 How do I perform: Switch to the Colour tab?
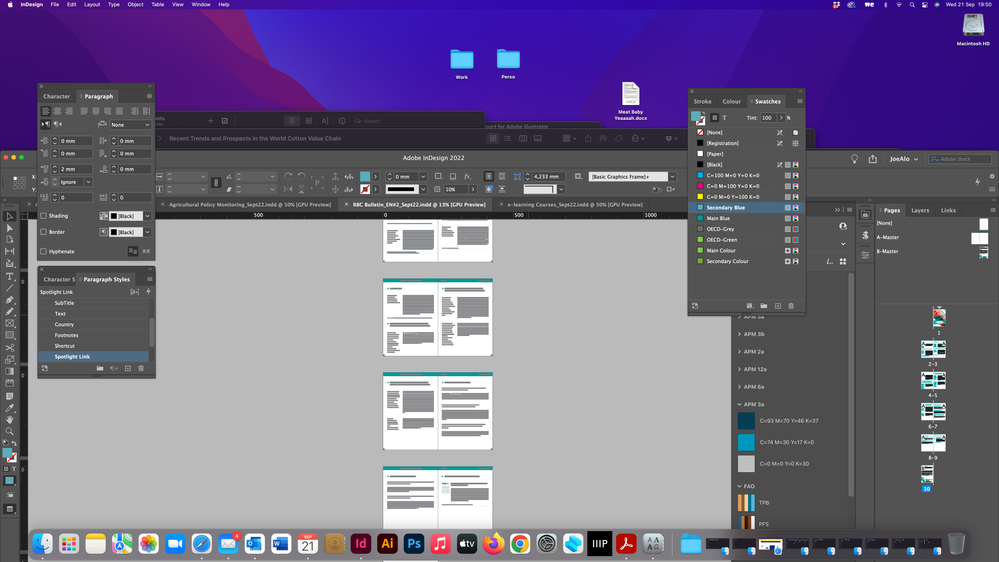tap(731, 101)
